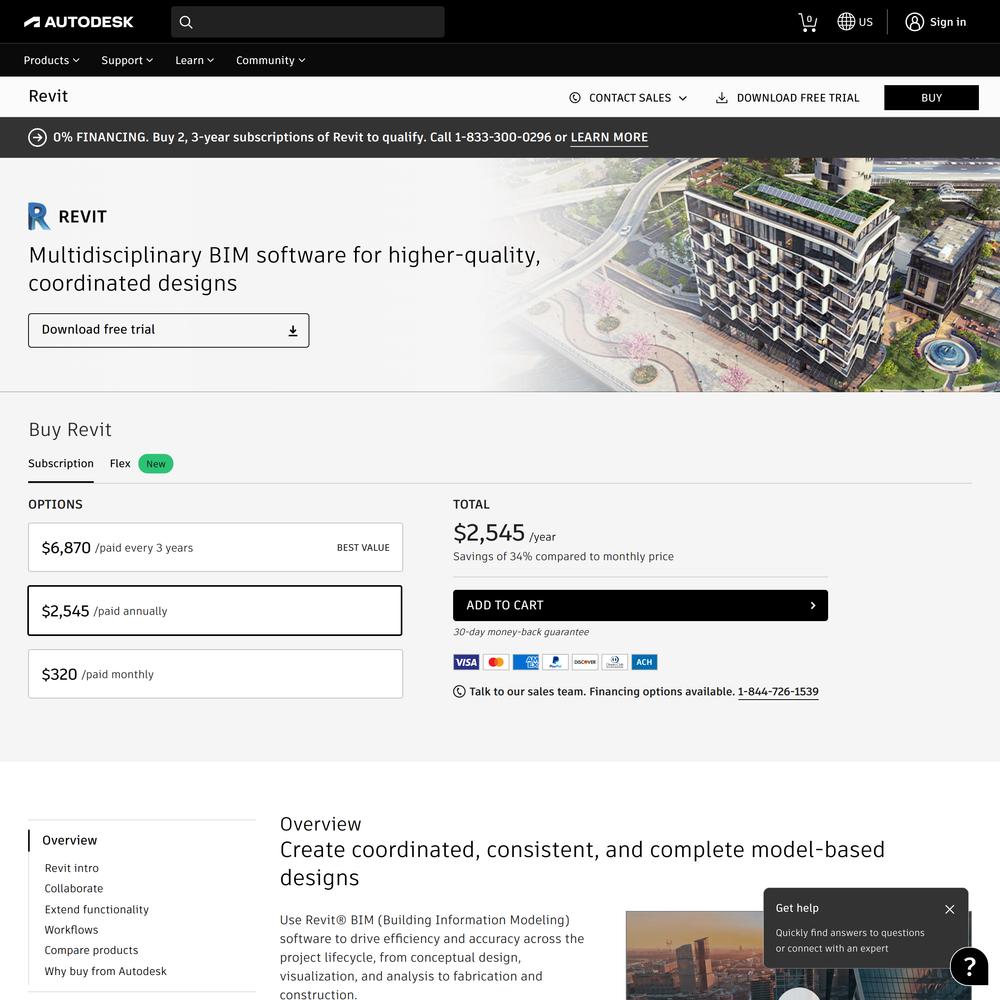Select the $320 paid monthly option
Image resolution: width=1000 pixels, height=1000 pixels.
(x=216, y=673)
